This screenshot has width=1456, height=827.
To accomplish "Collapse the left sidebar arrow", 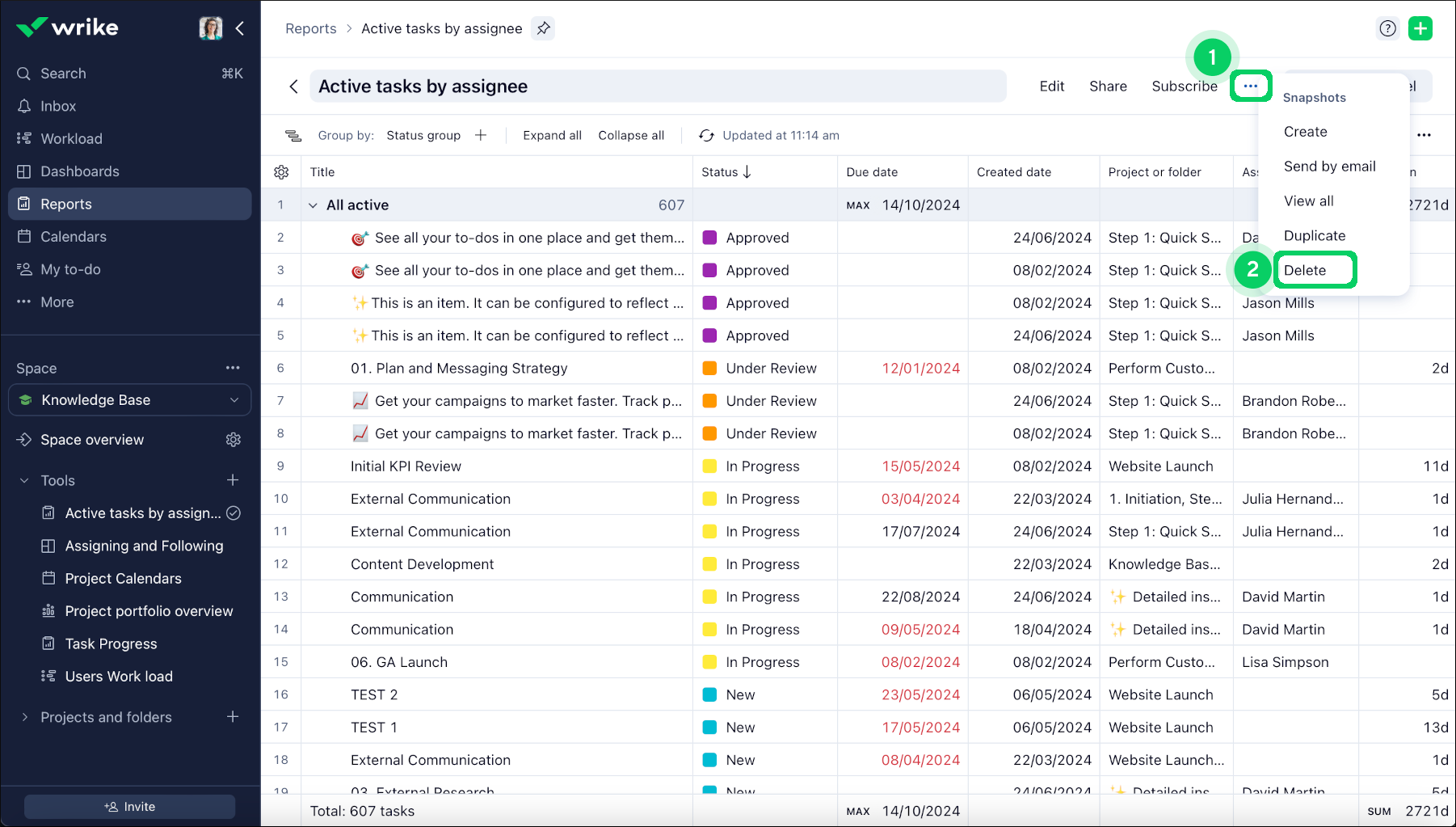I will pos(240,28).
